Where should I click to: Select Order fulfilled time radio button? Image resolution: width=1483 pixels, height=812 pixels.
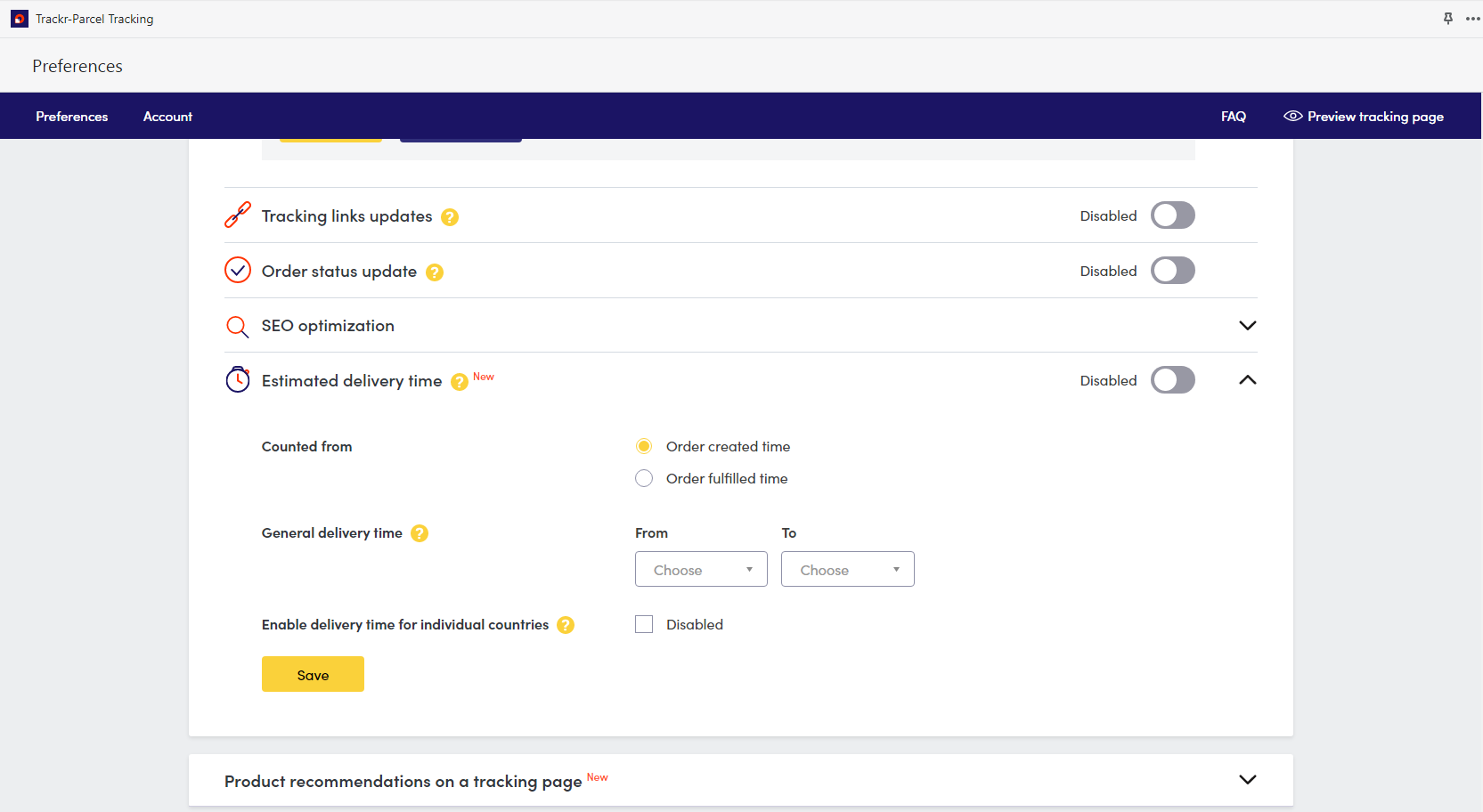(x=644, y=478)
